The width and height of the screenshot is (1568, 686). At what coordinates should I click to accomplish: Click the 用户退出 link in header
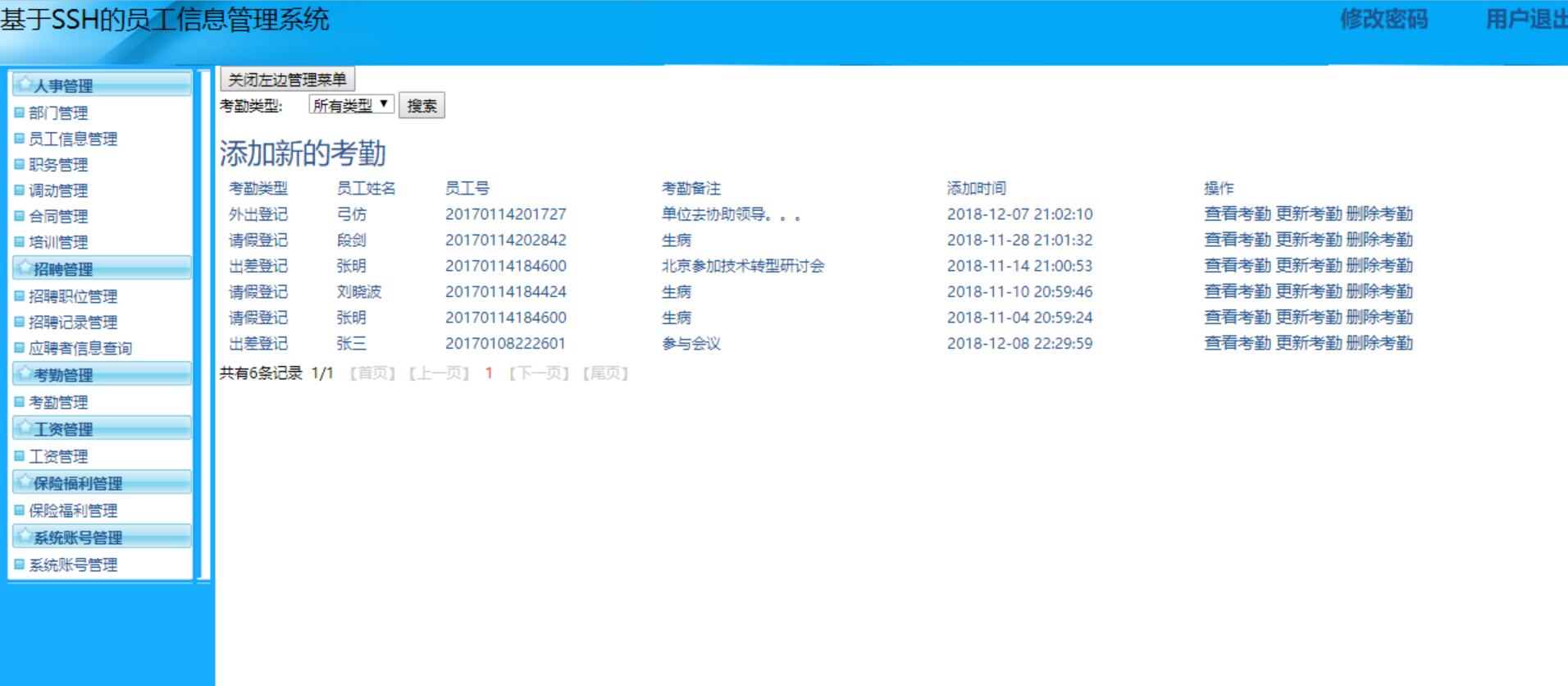click(x=1526, y=19)
